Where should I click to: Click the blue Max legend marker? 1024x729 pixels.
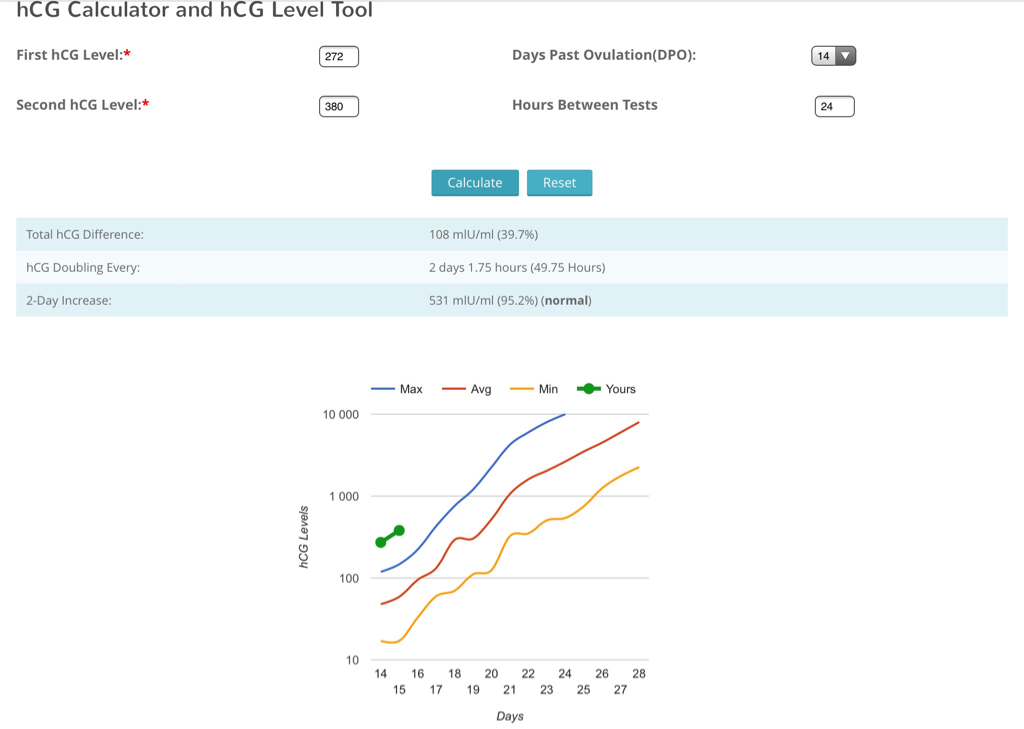point(383,389)
